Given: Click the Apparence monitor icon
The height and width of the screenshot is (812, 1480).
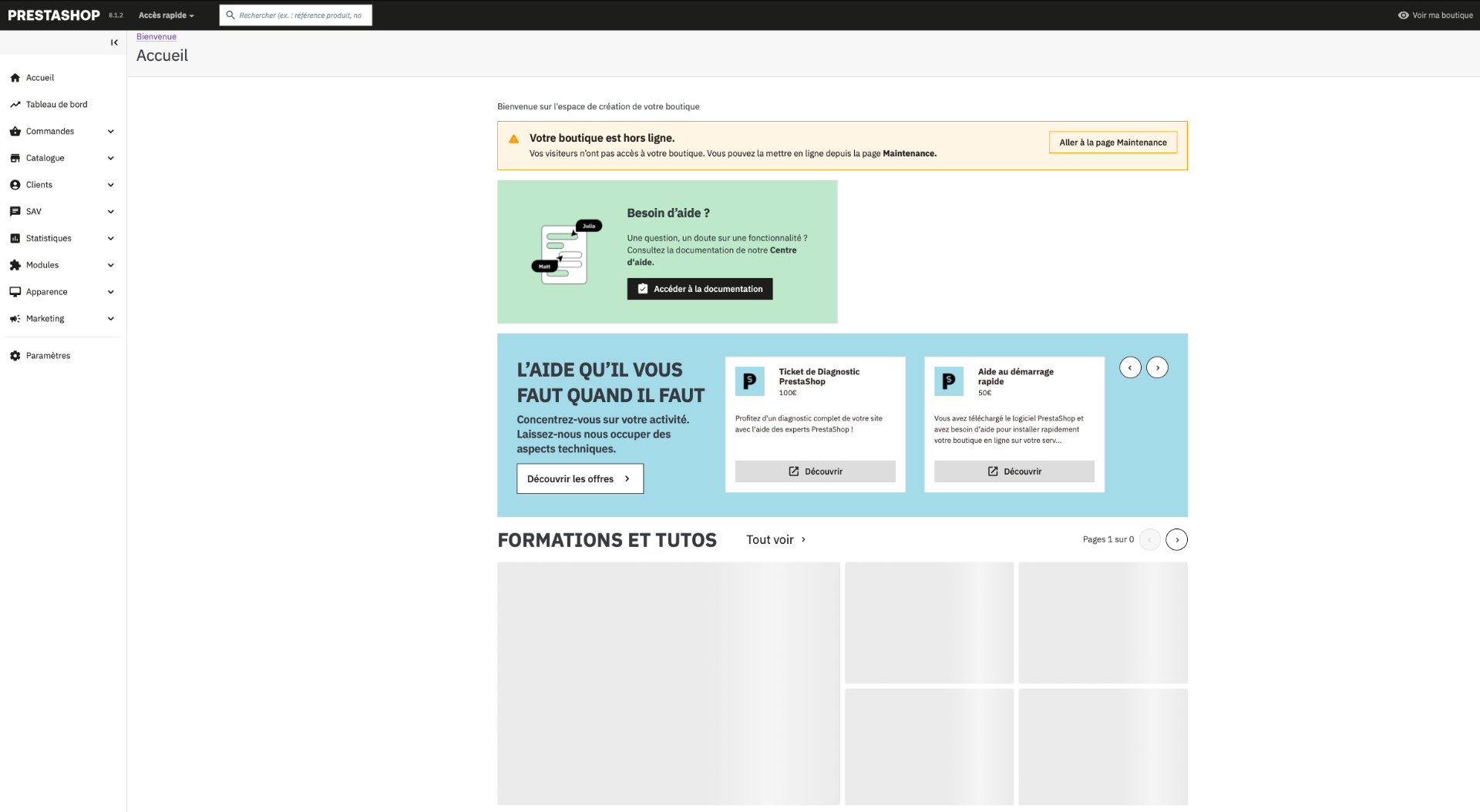Looking at the screenshot, I should click(x=15, y=292).
